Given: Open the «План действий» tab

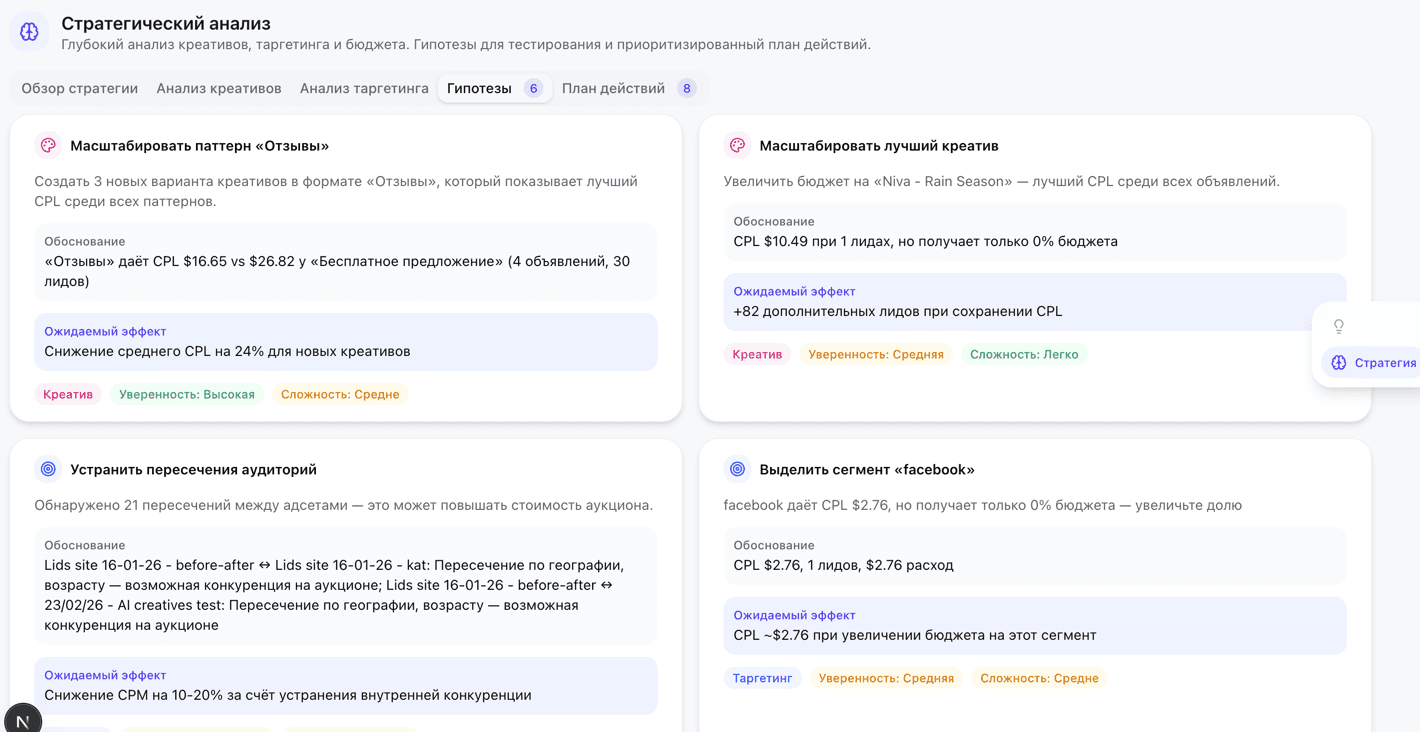Looking at the screenshot, I should 611,88.
